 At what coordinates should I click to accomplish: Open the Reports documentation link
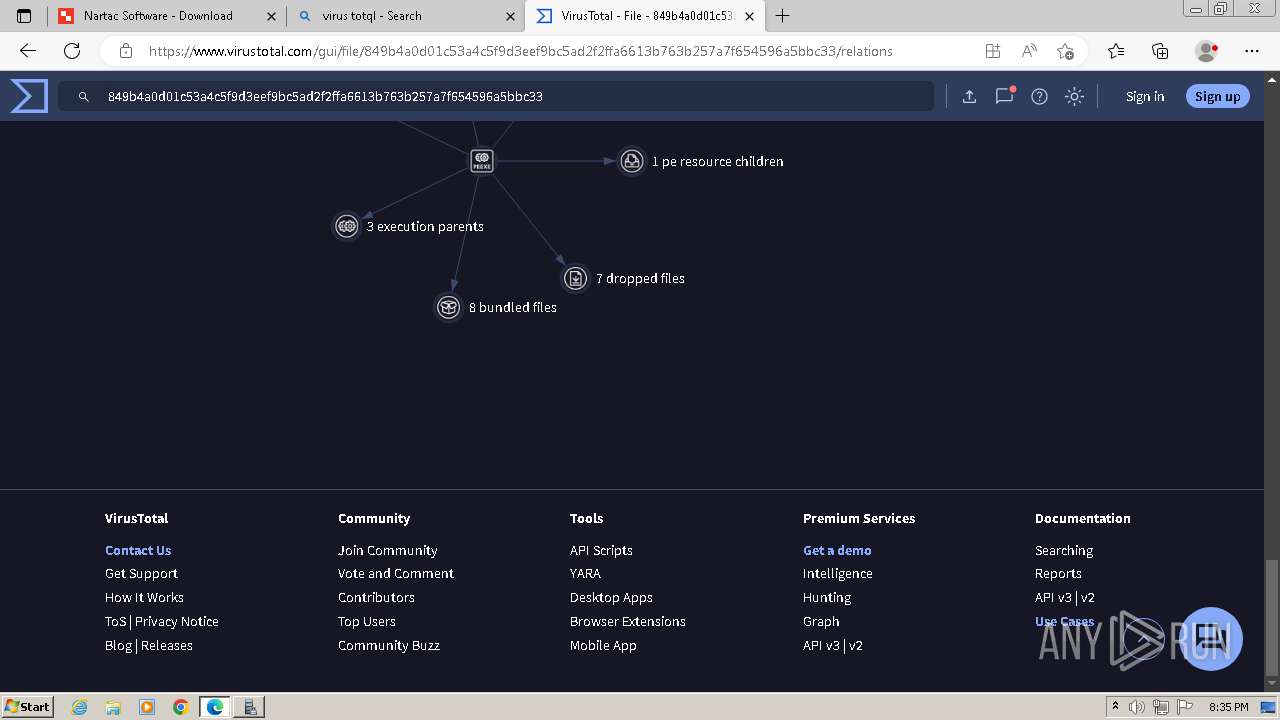pyautogui.click(x=1058, y=573)
